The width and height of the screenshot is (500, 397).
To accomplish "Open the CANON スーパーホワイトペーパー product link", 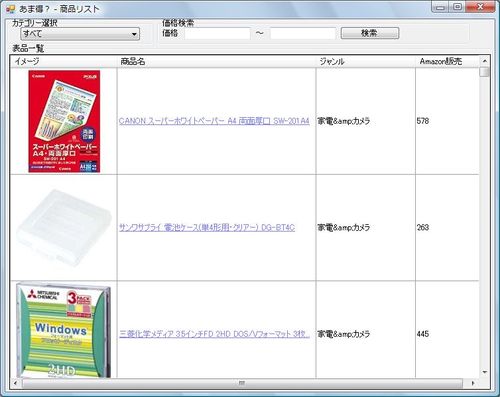I will pos(214,121).
